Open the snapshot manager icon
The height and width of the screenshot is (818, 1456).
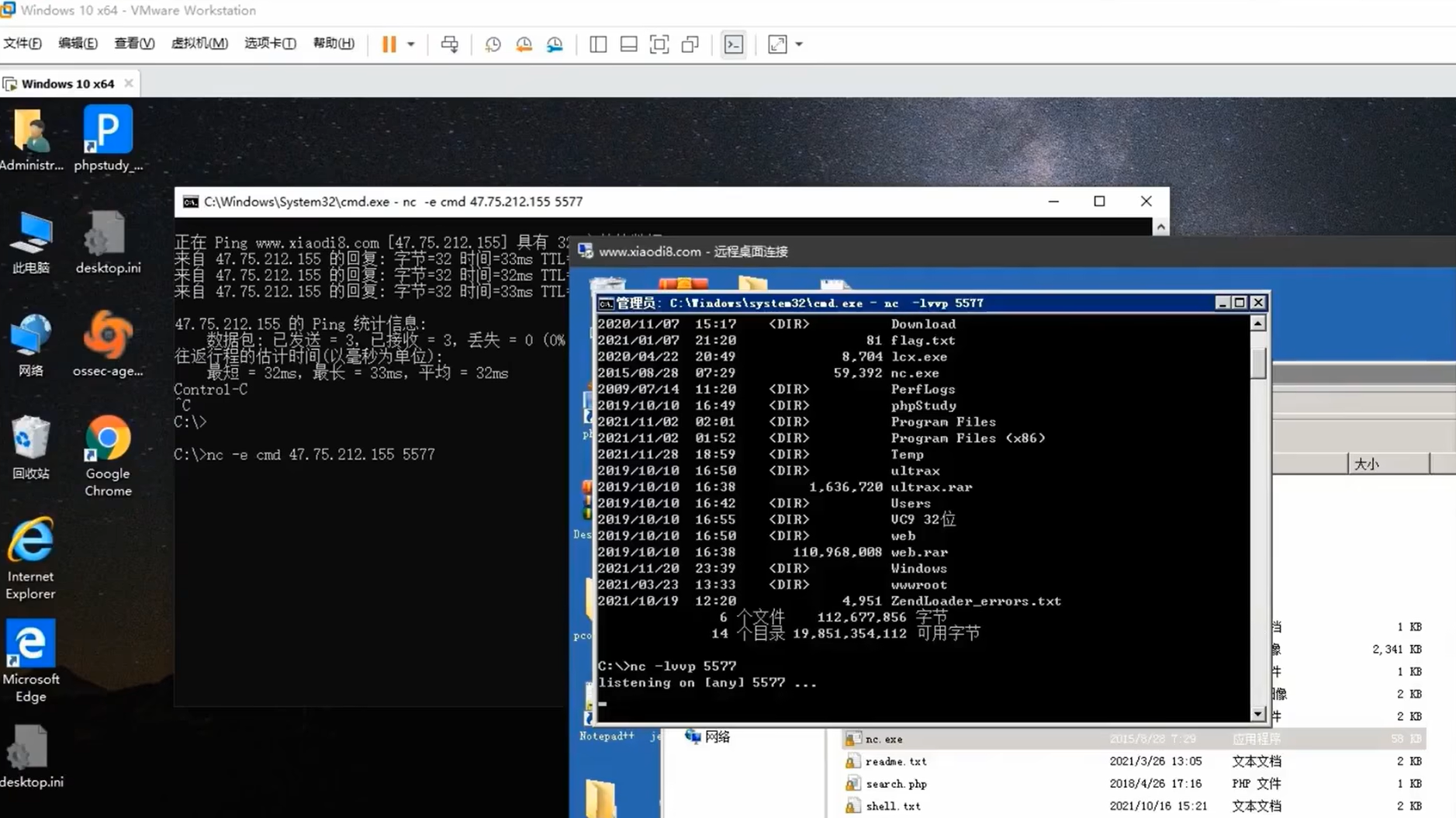pos(555,44)
